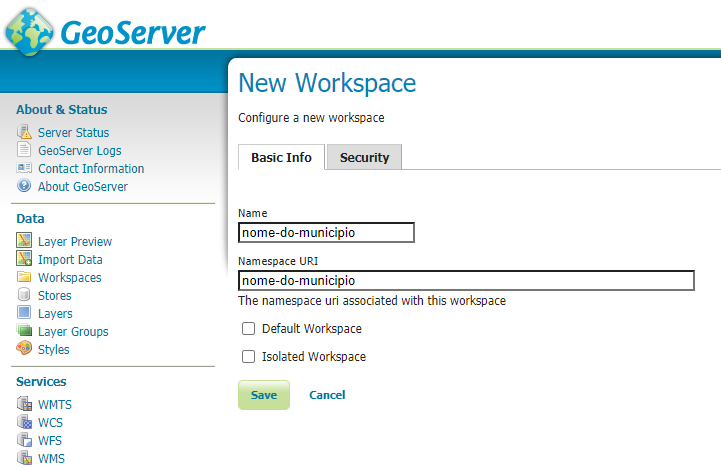Click the GeoServer globe logo
The width and height of the screenshot is (721, 470).
[29, 31]
